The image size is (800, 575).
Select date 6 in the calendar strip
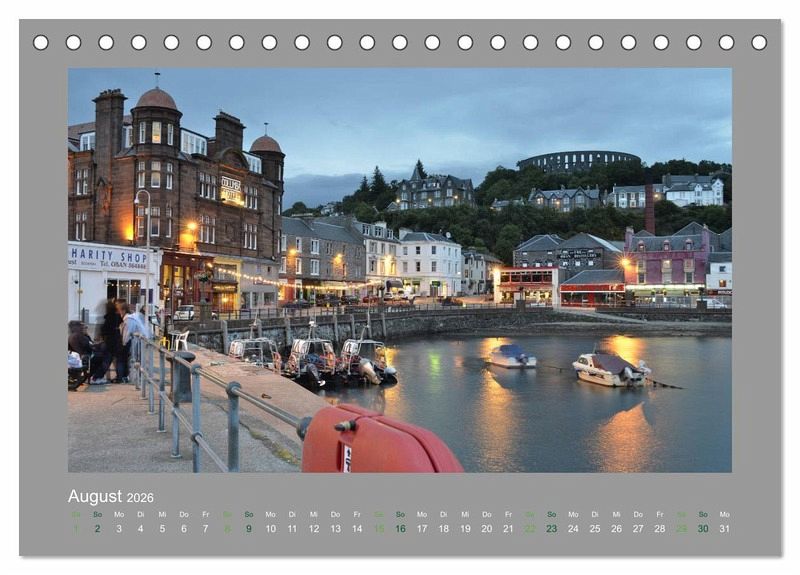pos(184,529)
